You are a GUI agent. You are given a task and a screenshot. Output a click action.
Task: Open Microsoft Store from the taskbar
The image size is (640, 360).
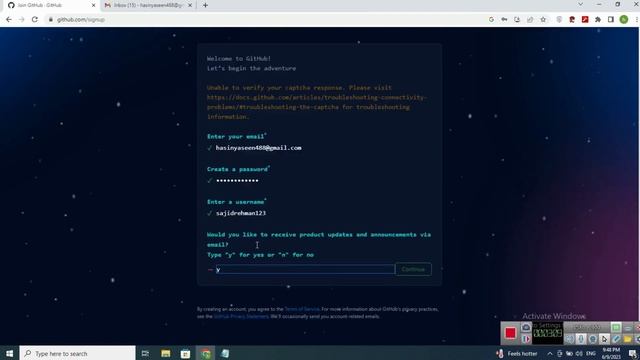pos(185,353)
